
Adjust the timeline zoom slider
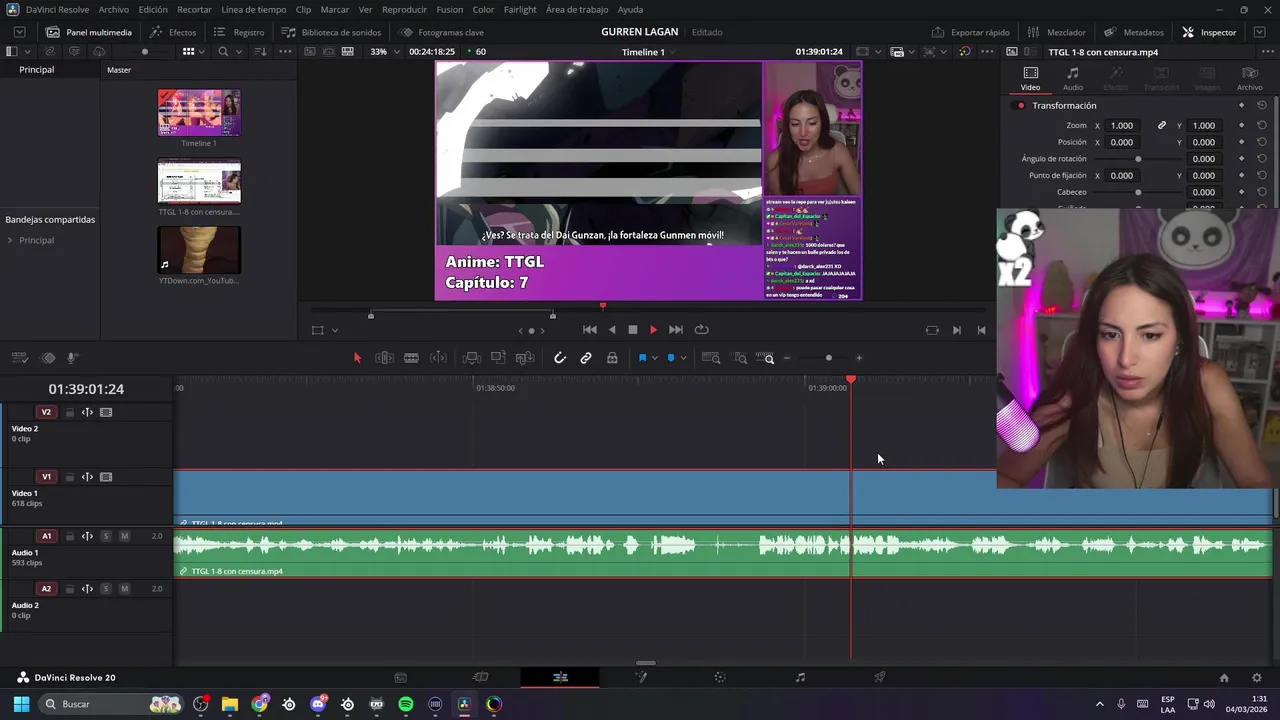point(828,358)
